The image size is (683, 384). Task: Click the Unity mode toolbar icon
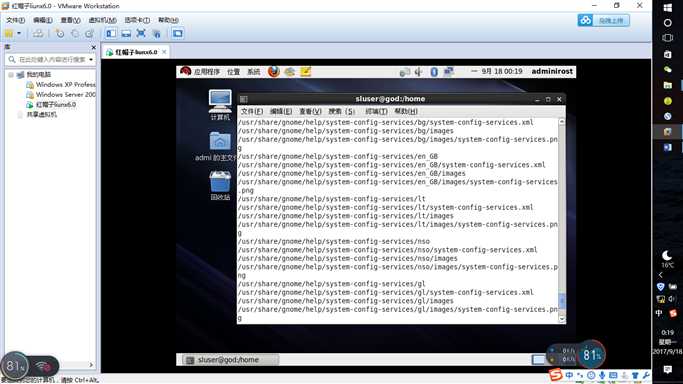pyautogui.click(x=157, y=34)
